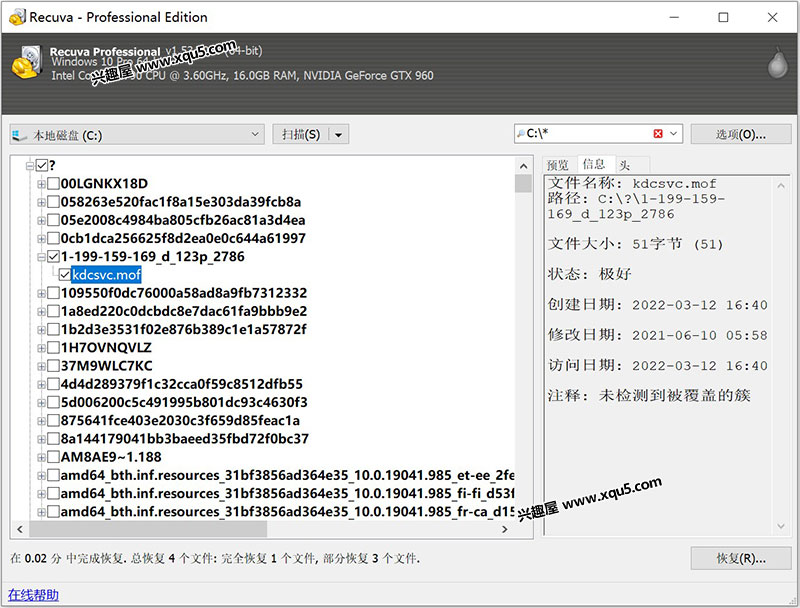Open the 扫描 button dropdown arrow
The image size is (800, 608).
pyautogui.click(x=338, y=135)
